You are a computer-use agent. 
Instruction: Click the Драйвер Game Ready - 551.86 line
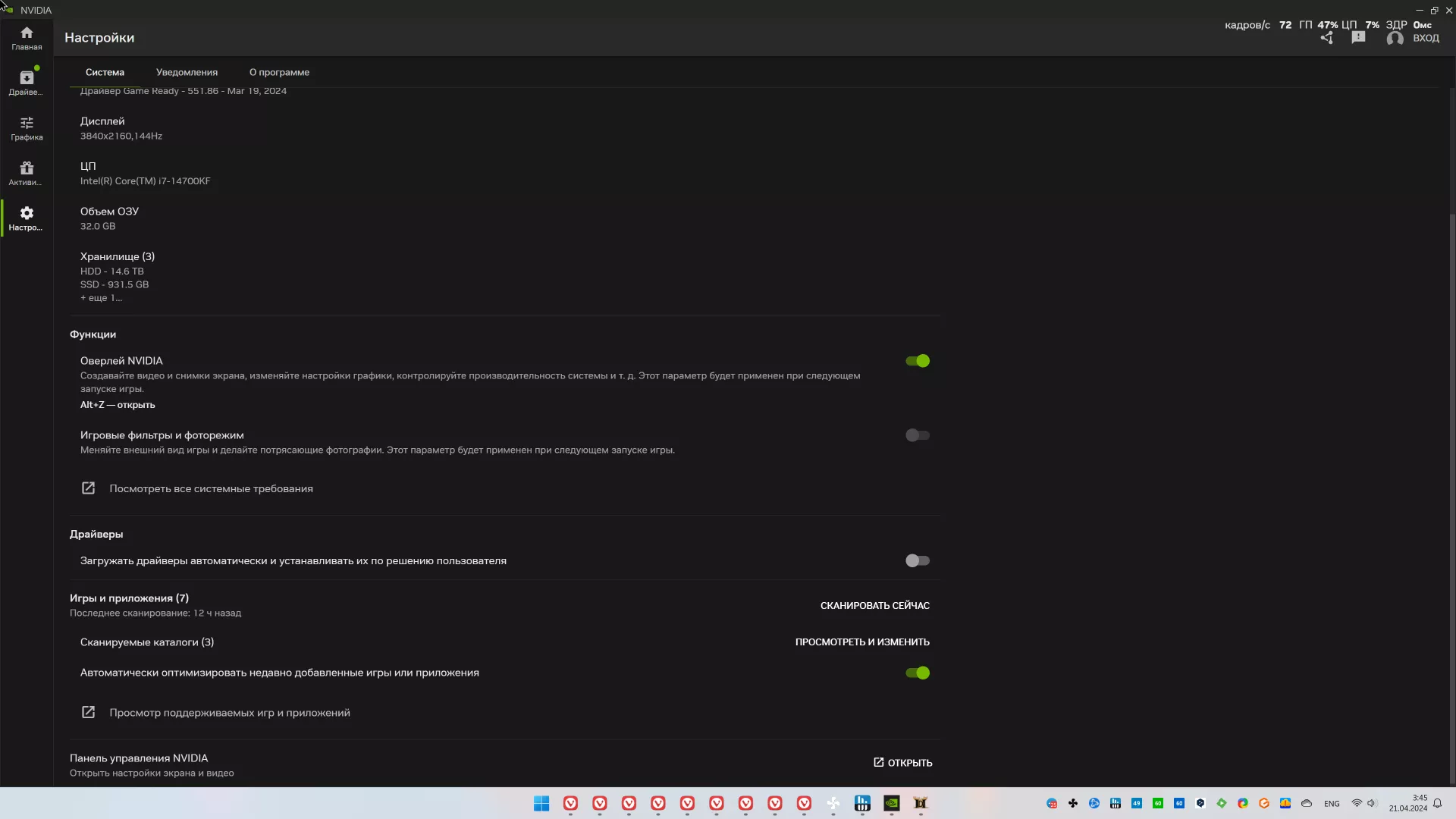point(184,91)
